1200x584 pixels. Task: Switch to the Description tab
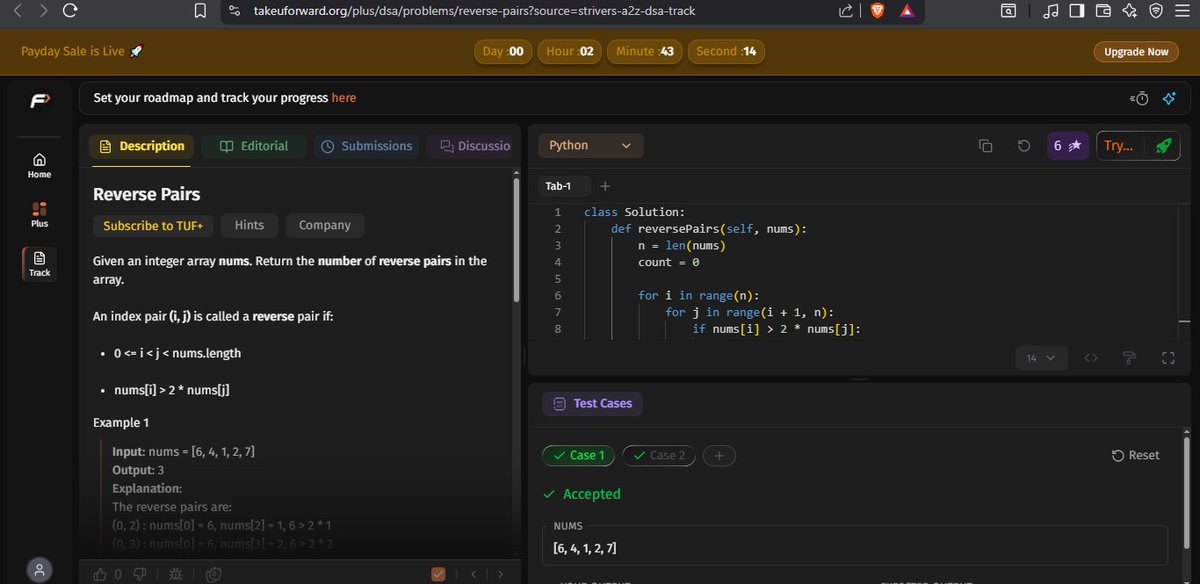pos(141,146)
